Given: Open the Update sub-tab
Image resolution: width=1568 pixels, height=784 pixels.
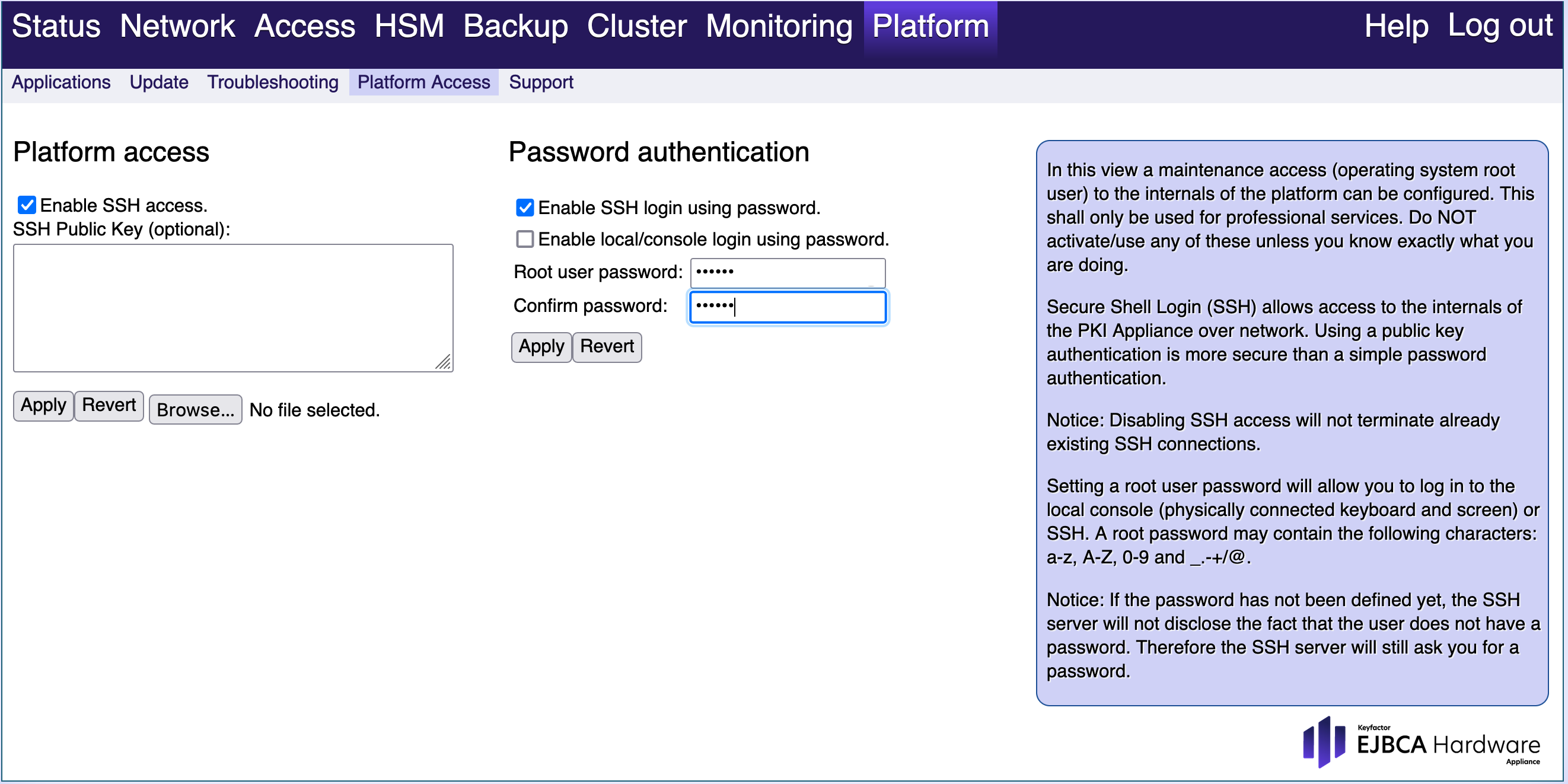Looking at the screenshot, I should click(x=159, y=82).
